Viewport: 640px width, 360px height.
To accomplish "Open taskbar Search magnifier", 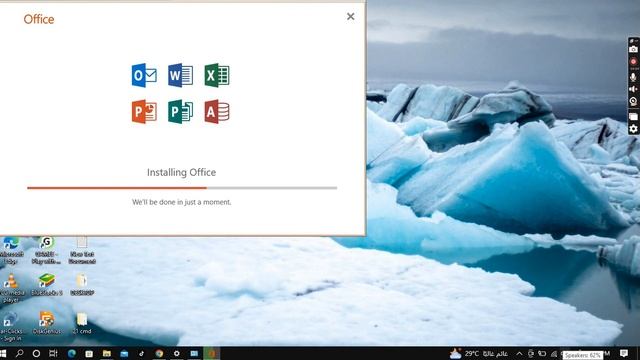I will click(x=19, y=353).
